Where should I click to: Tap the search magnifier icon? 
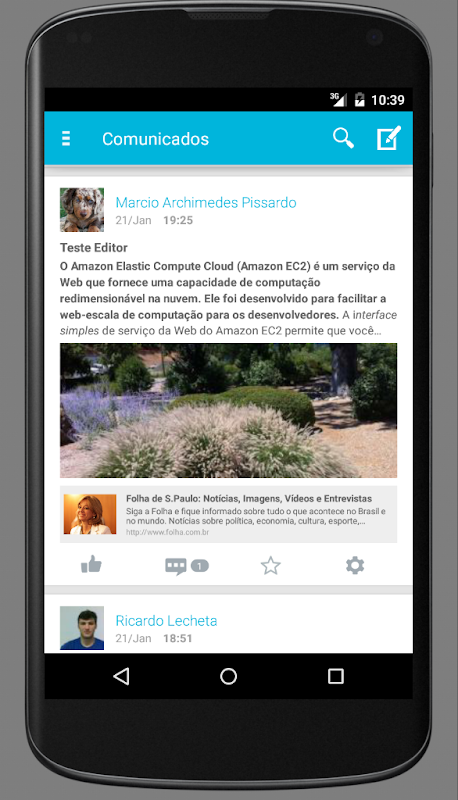[x=343, y=138]
